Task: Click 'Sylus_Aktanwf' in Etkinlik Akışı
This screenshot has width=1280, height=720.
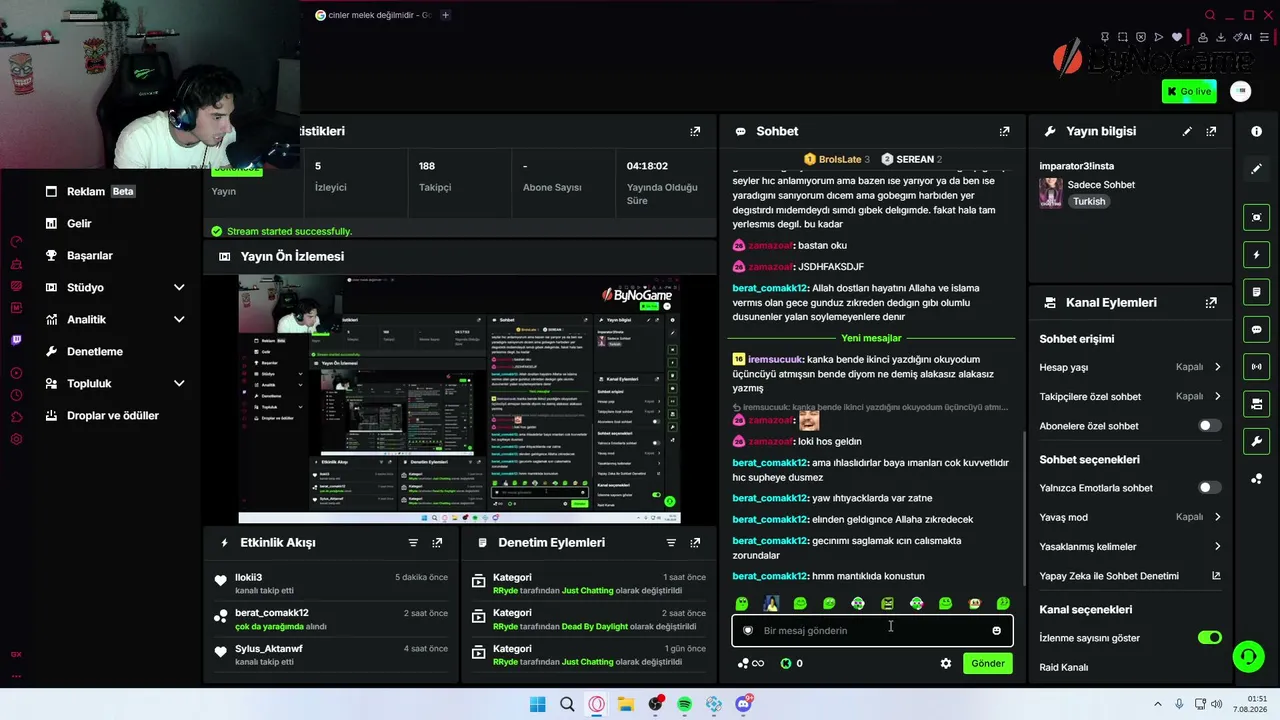Action: [x=268, y=648]
